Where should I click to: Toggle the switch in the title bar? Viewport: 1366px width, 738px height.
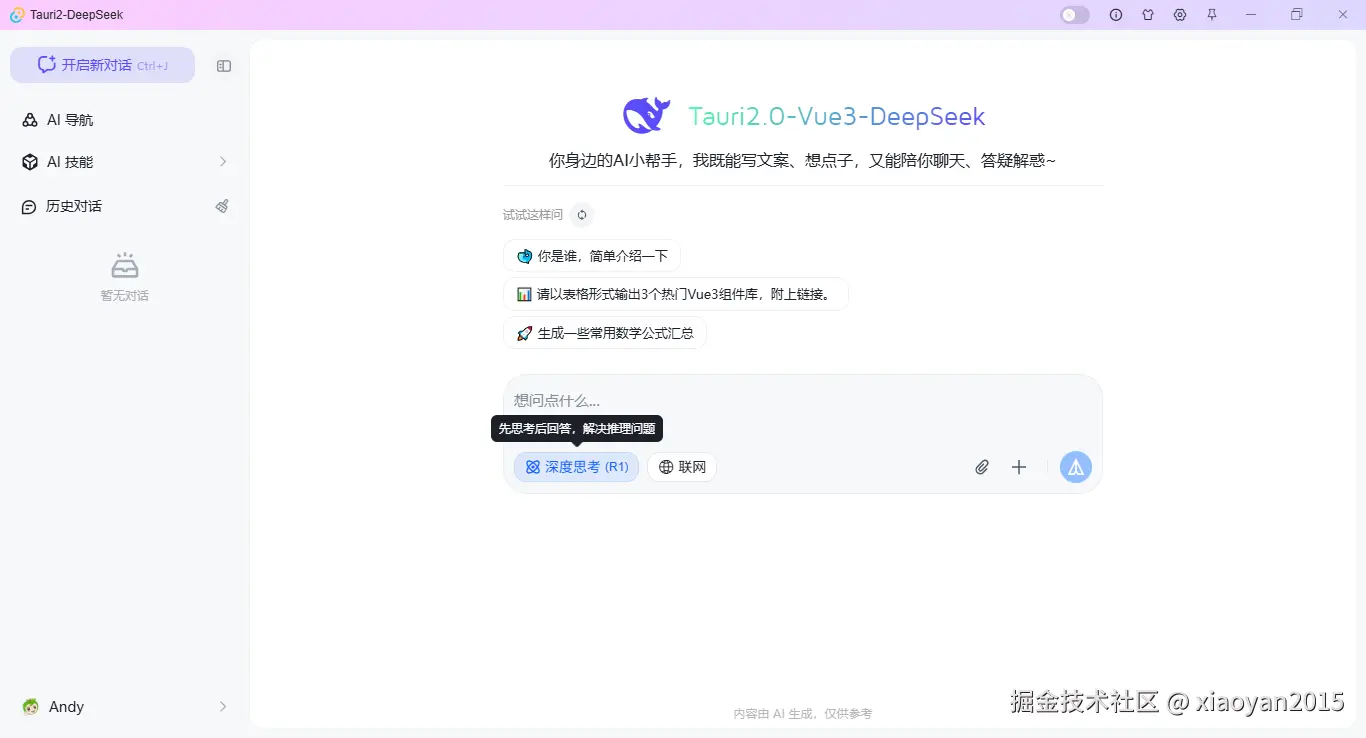[x=1074, y=15]
